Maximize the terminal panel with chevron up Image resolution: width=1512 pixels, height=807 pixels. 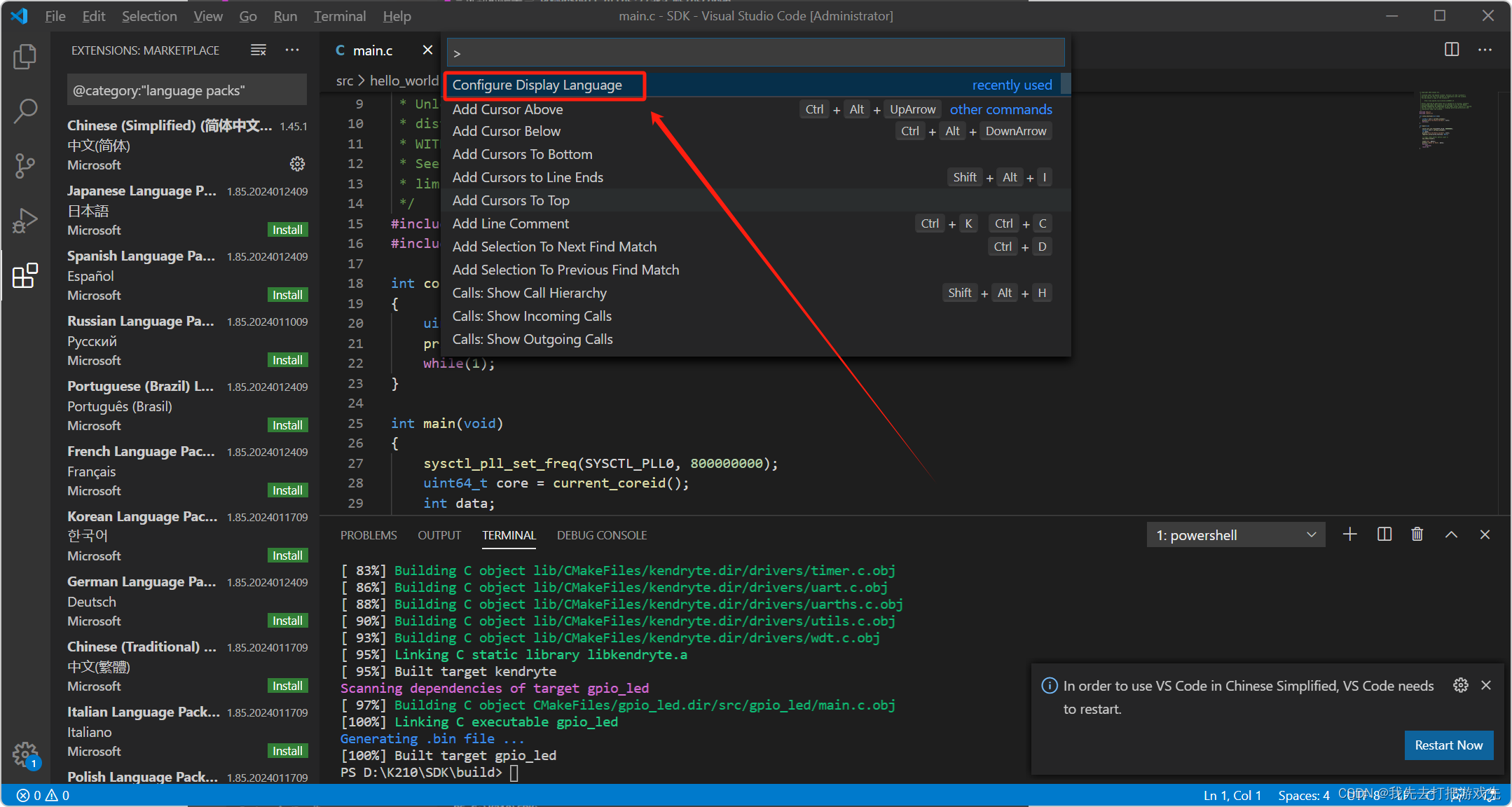(x=1451, y=534)
